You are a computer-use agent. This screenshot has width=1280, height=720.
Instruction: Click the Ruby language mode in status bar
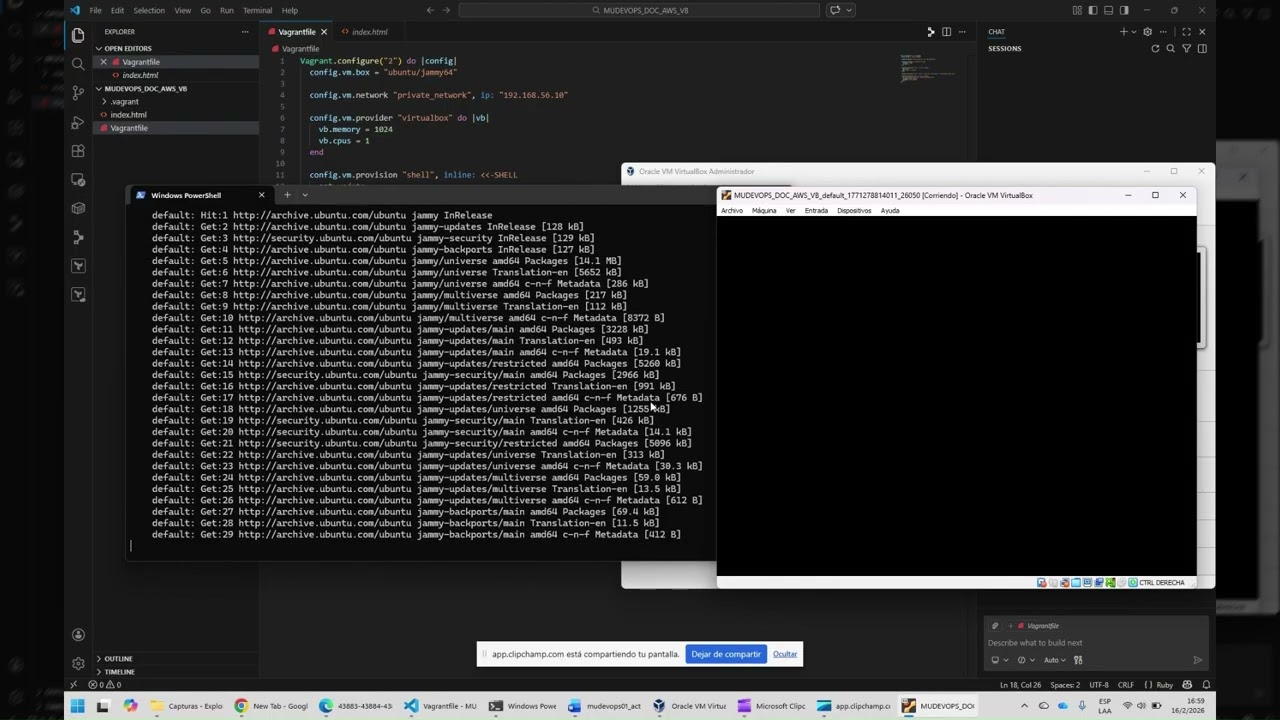[1165, 685]
